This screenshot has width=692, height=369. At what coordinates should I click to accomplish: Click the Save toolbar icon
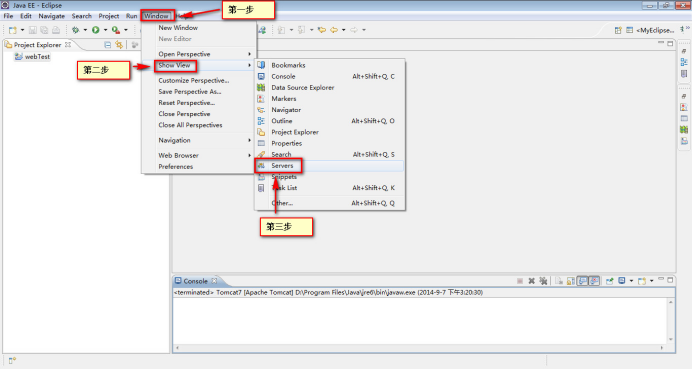[x=33, y=30]
